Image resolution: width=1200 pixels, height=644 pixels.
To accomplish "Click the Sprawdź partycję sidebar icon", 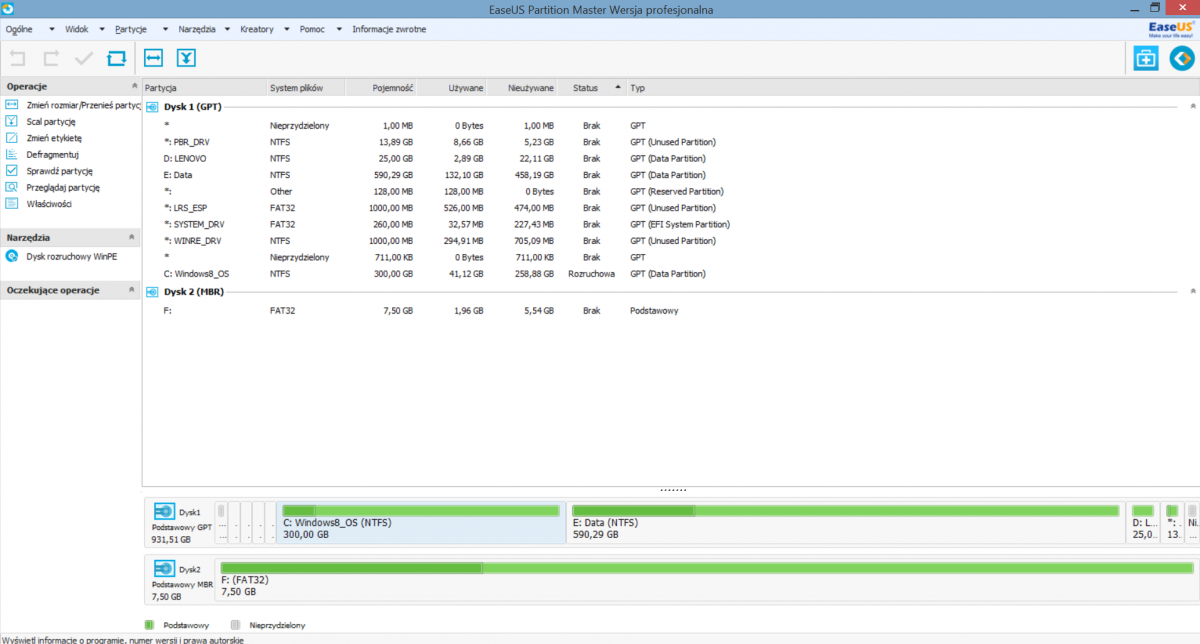I will [x=12, y=171].
